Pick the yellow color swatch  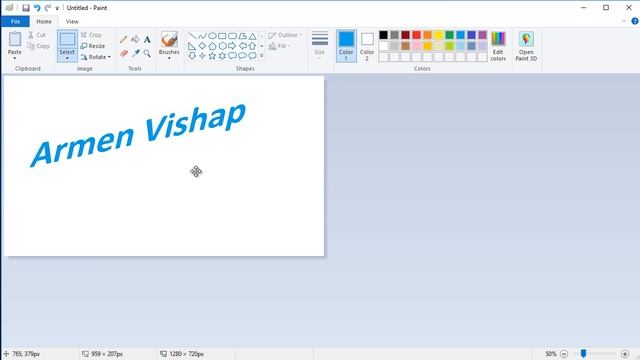[x=438, y=35]
